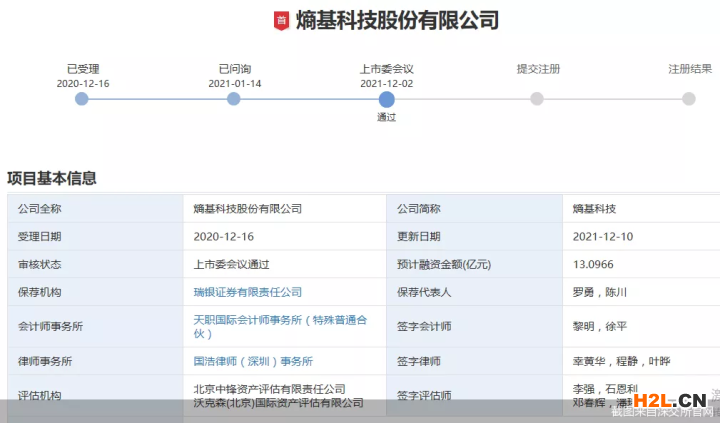Click the 已受理 timeline node dot

pos(82,99)
